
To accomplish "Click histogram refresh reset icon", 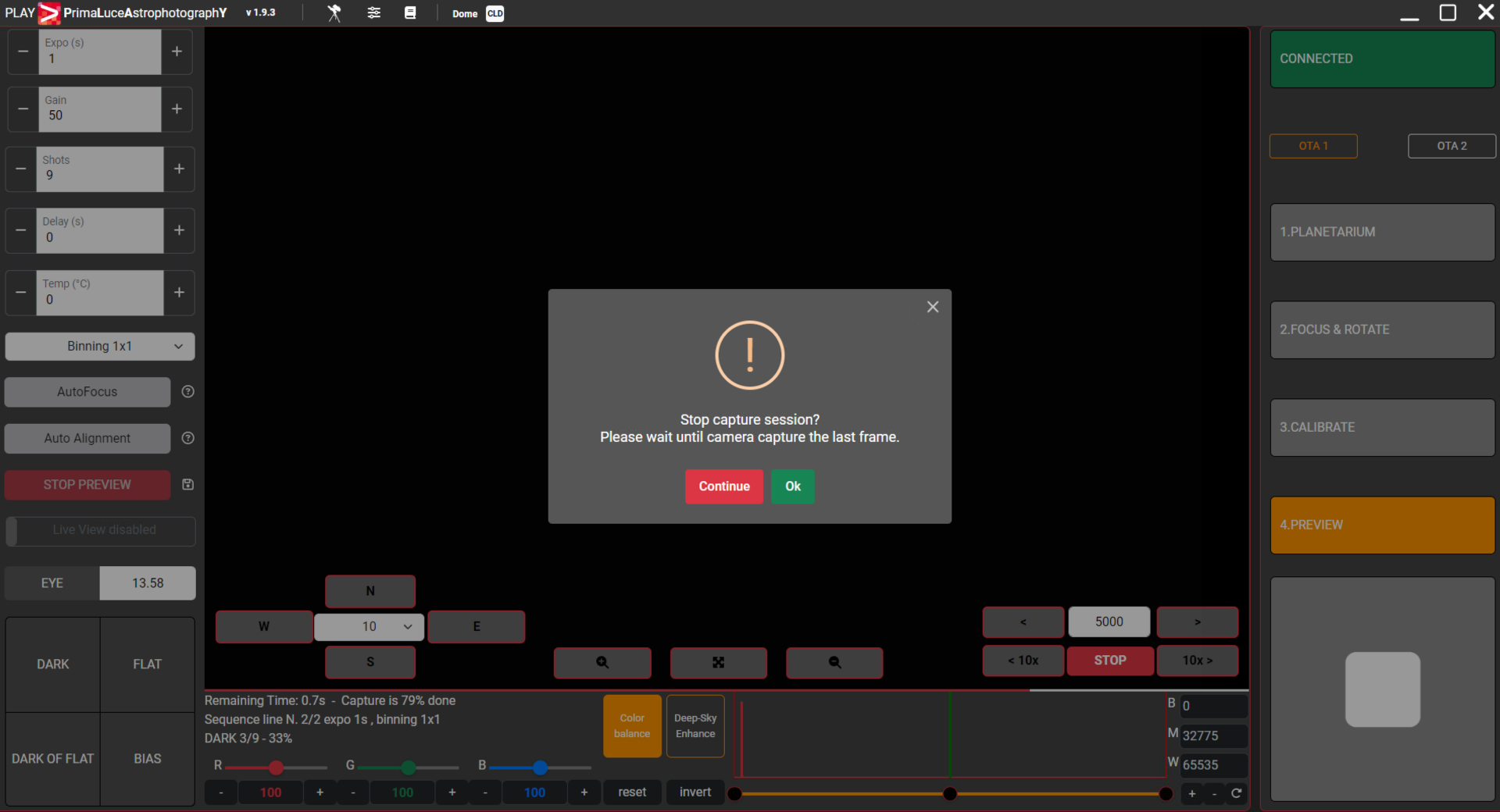I will [x=1237, y=794].
